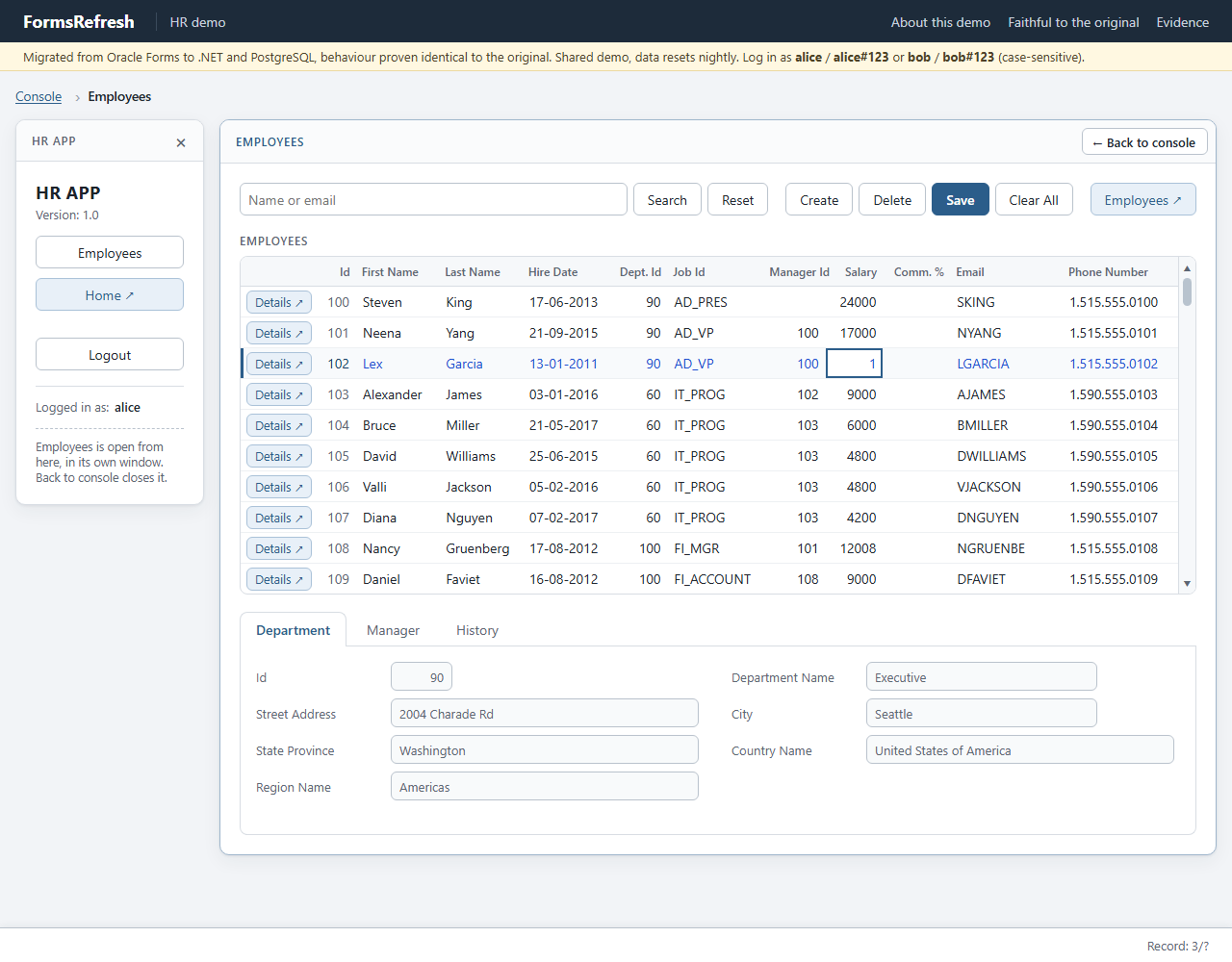Click Back to console button
Viewport: 1232px width, 962px height.
[1144, 142]
